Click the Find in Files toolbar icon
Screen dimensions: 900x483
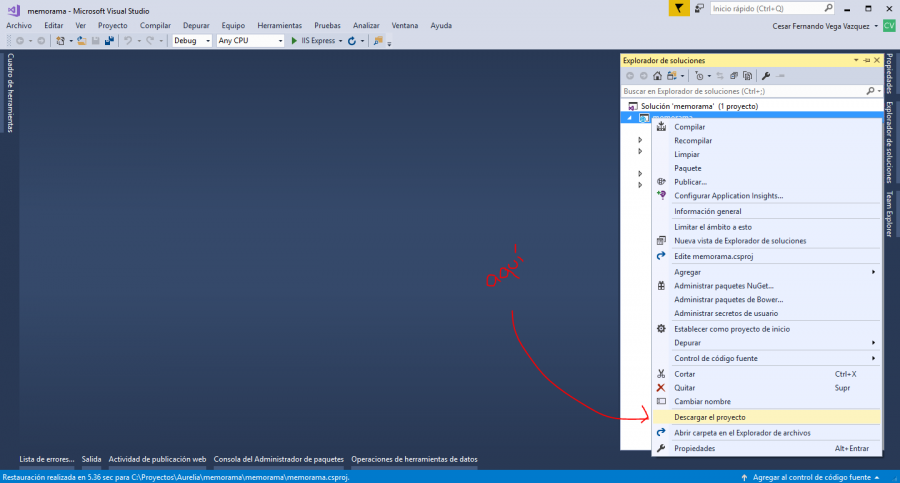point(378,41)
